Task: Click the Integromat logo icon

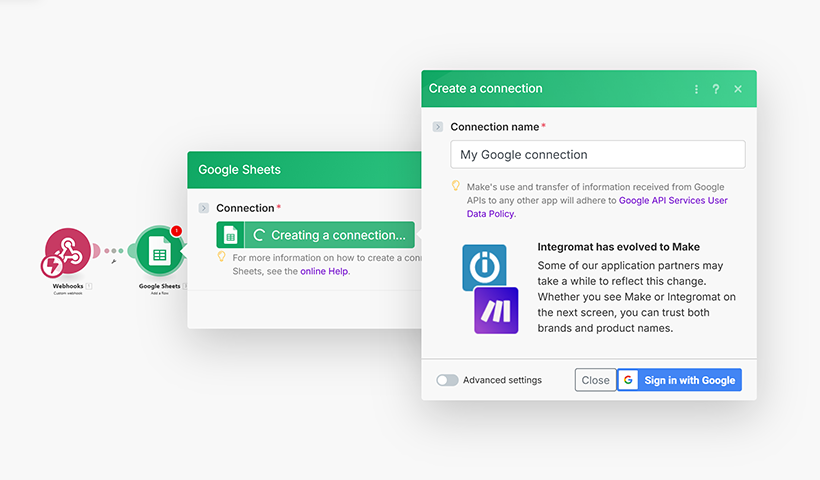Action: [x=484, y=267]
